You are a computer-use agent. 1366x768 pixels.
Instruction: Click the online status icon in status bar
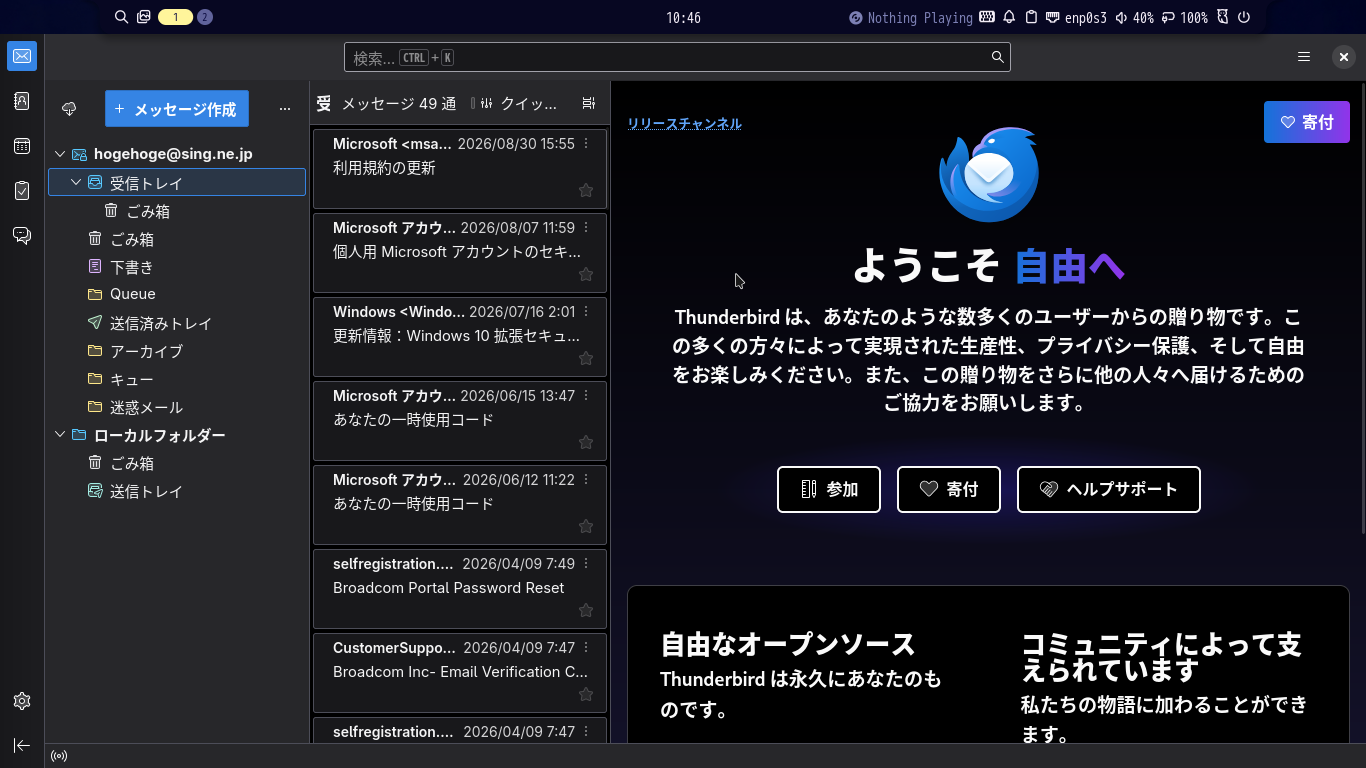click(x=59, y=756)
